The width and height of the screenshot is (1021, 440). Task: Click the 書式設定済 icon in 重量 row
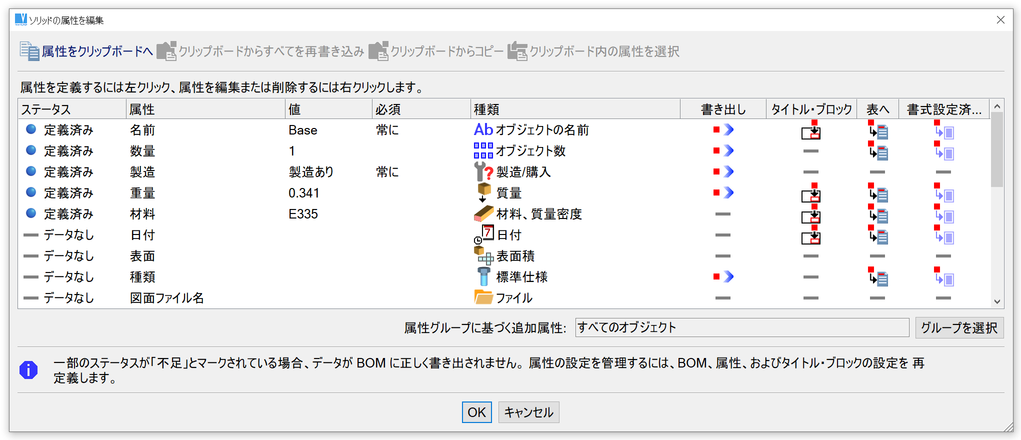point(944,193)
